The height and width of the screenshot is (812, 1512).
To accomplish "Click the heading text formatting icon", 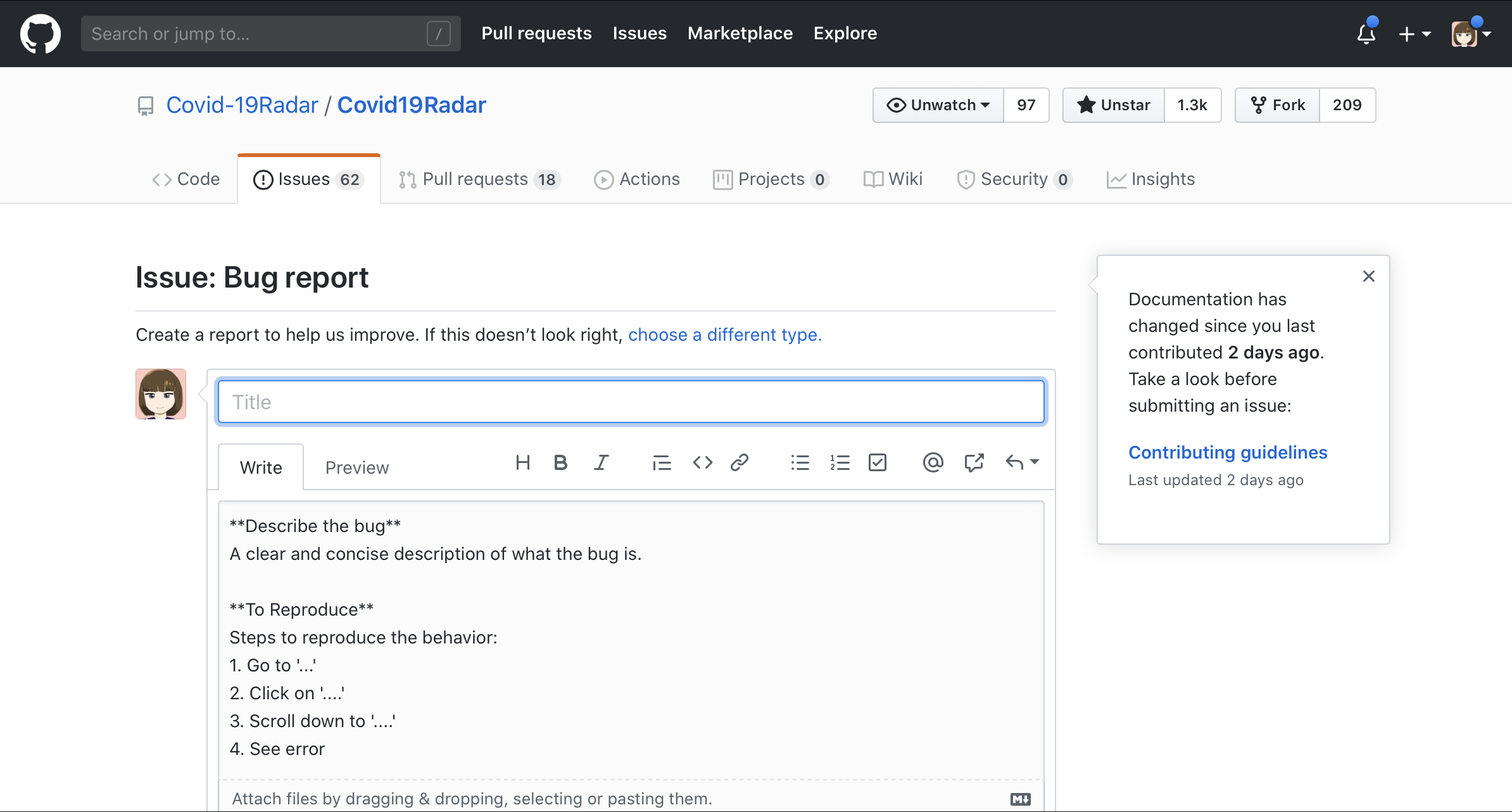I will 522,463.
